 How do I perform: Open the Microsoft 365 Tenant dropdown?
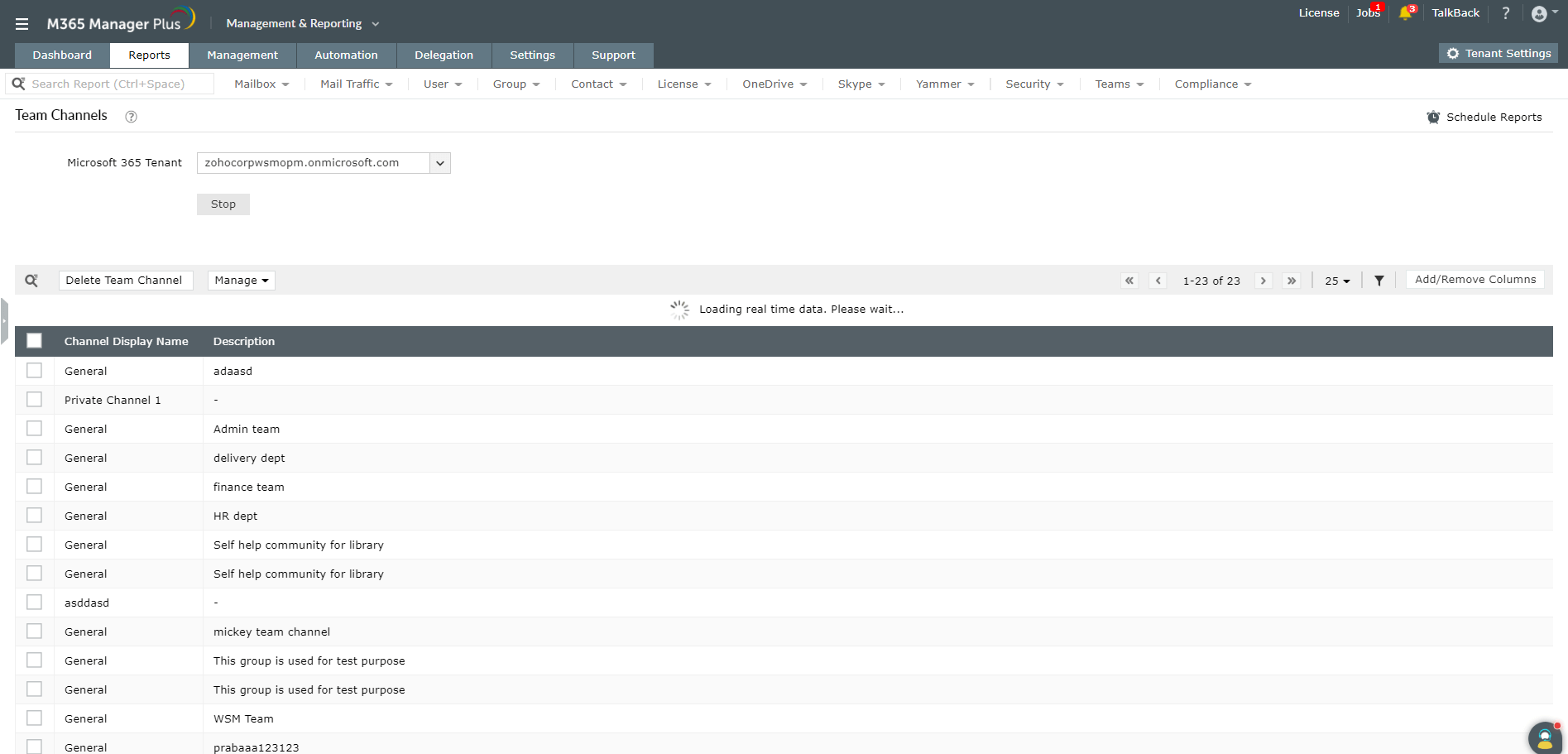click(324, 163)
